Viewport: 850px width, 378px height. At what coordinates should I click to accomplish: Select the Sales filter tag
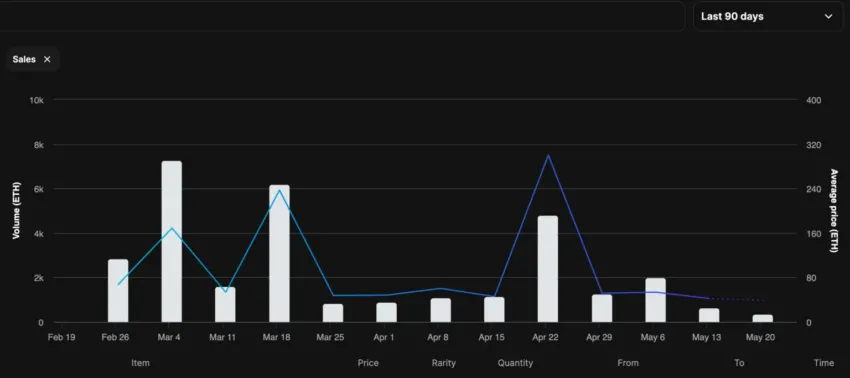[x=24, y=60]
